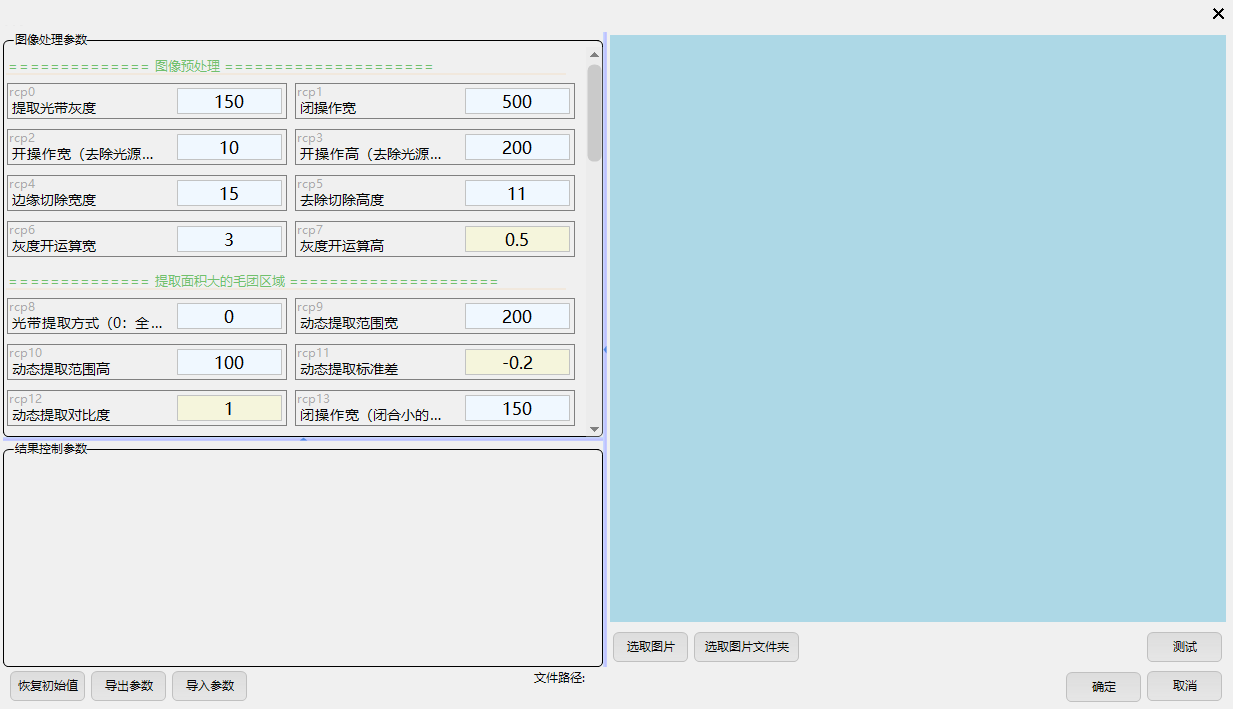The height and width of the screenshot is (716, 1238).
Task: Focus the 提取光带灰度 value field
Action: point(229,101)
